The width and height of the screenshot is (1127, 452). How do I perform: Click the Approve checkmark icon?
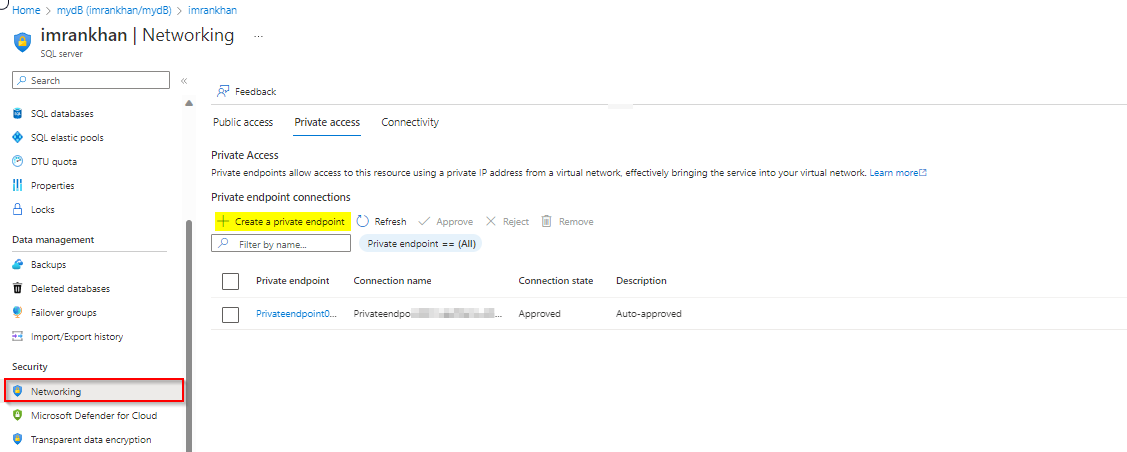(424, 221)
